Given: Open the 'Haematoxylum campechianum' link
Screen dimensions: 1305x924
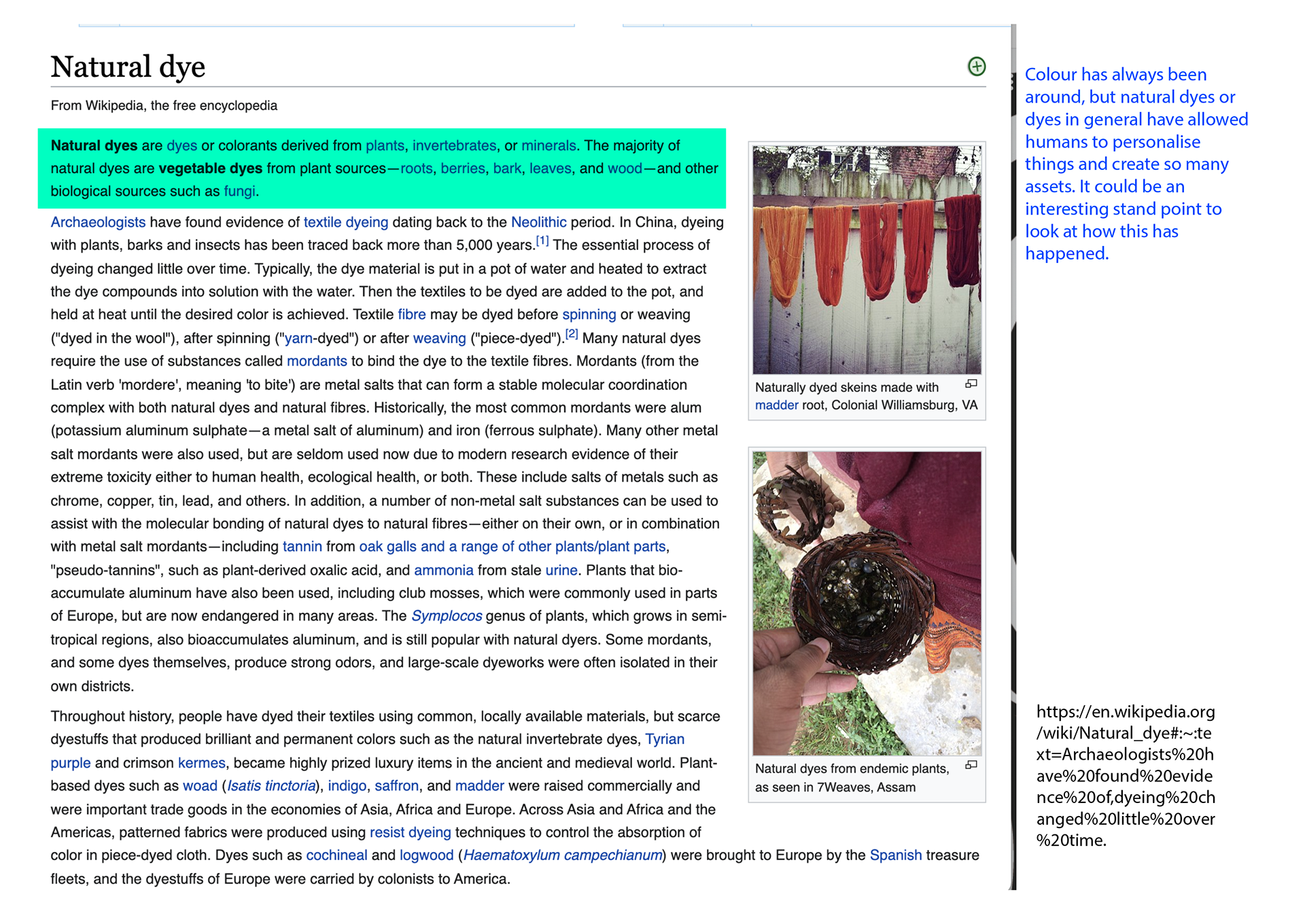Looking at the screenshot, I should (x=563, y=855).
